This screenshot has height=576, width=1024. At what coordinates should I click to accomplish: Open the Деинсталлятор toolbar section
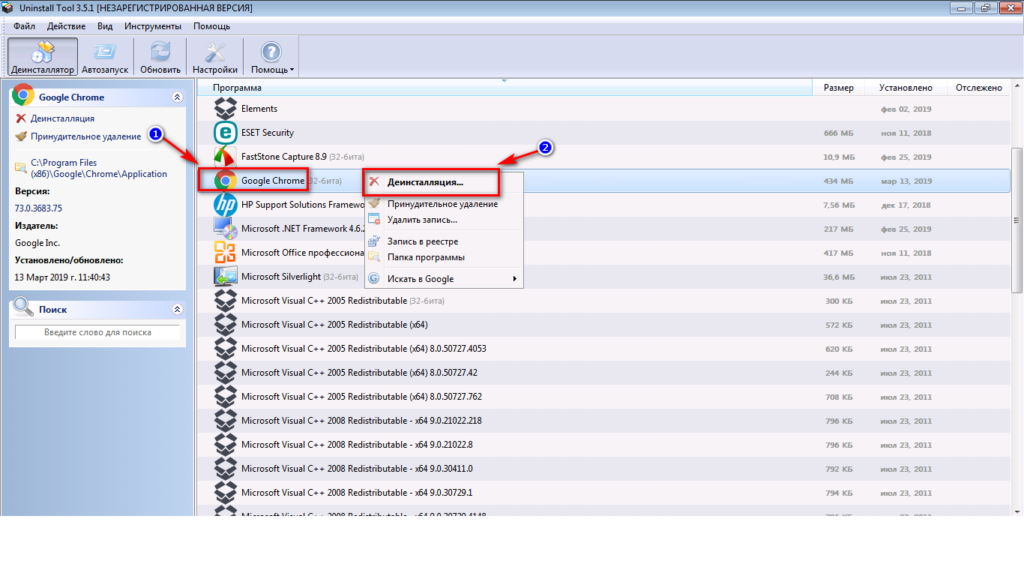tap(42, 57)
